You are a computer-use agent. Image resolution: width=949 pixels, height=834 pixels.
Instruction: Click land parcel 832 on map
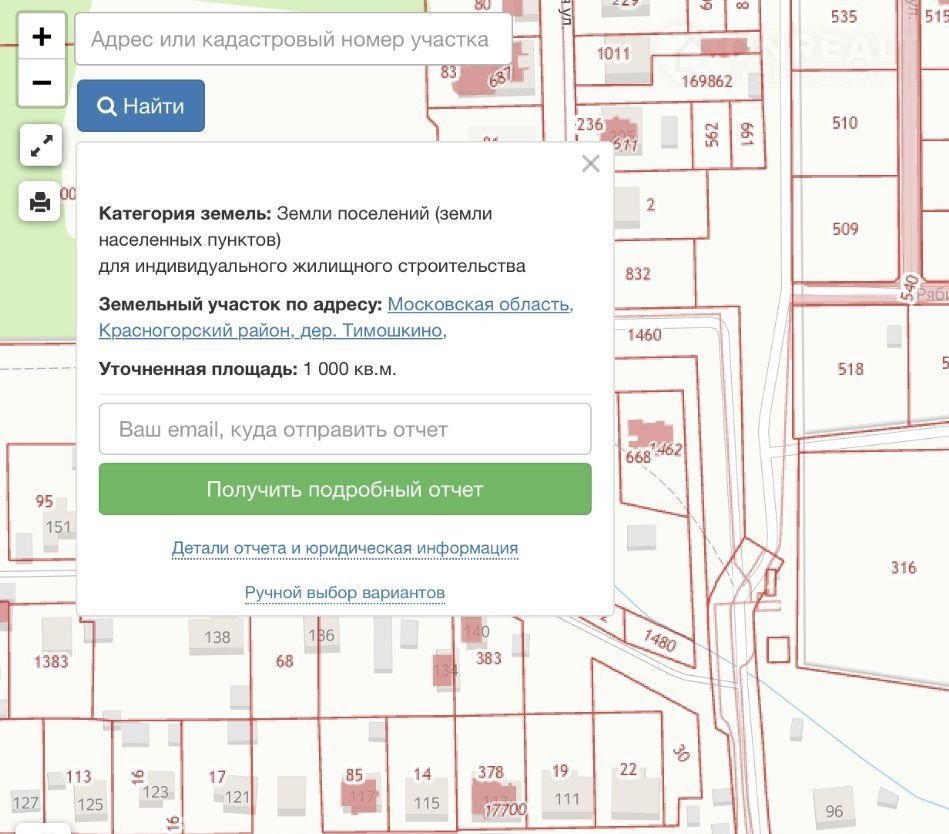click(x=637, y=274)
